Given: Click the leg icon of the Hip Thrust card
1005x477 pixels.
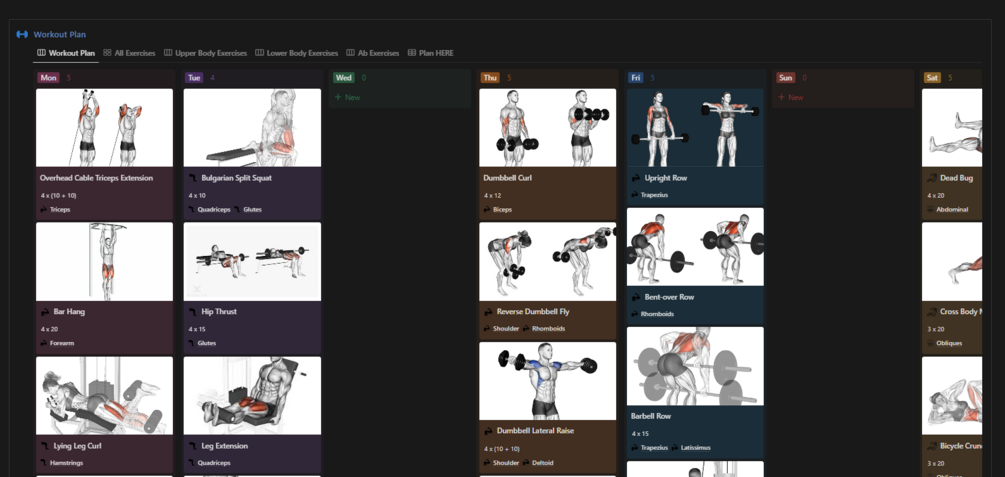Looking at the screenshot, I should (193, 312).
